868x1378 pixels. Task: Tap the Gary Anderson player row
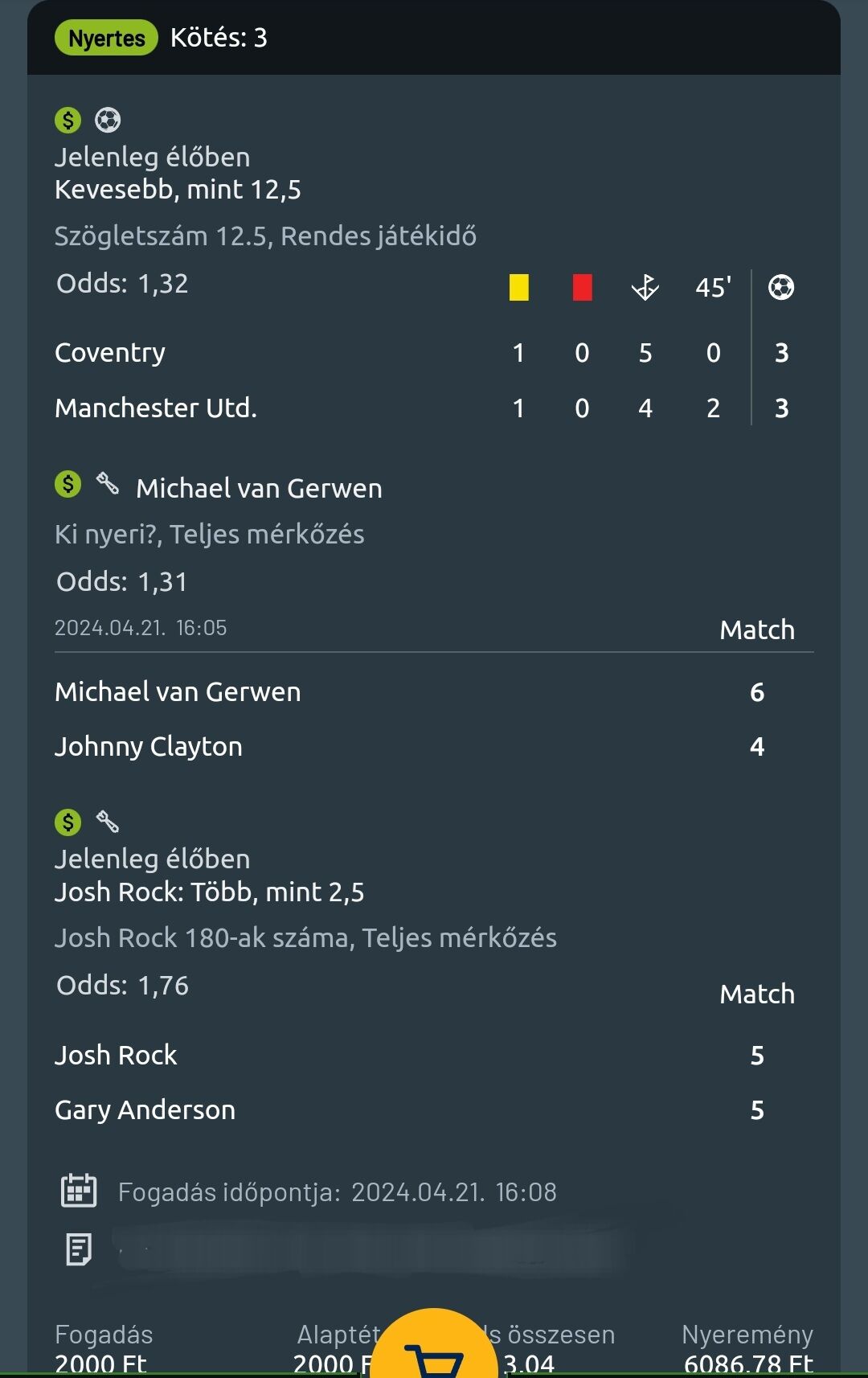coord(145,1110)
